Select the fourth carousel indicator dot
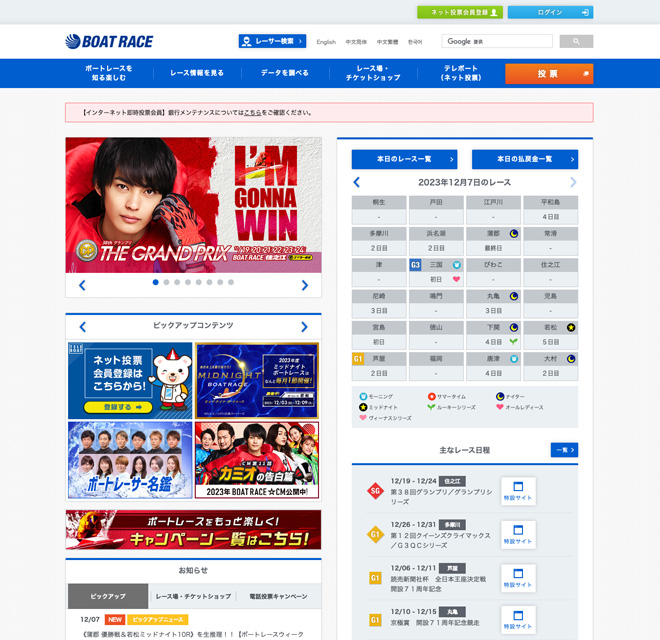This screenshot has height=640, width=660. [x=188, y=282]
